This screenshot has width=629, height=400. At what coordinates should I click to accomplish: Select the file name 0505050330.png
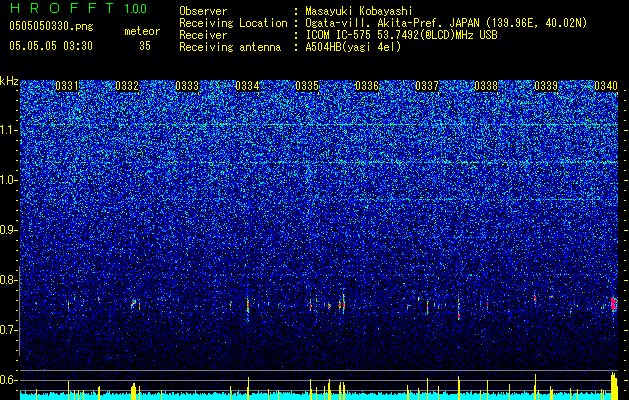coord(51,26)
